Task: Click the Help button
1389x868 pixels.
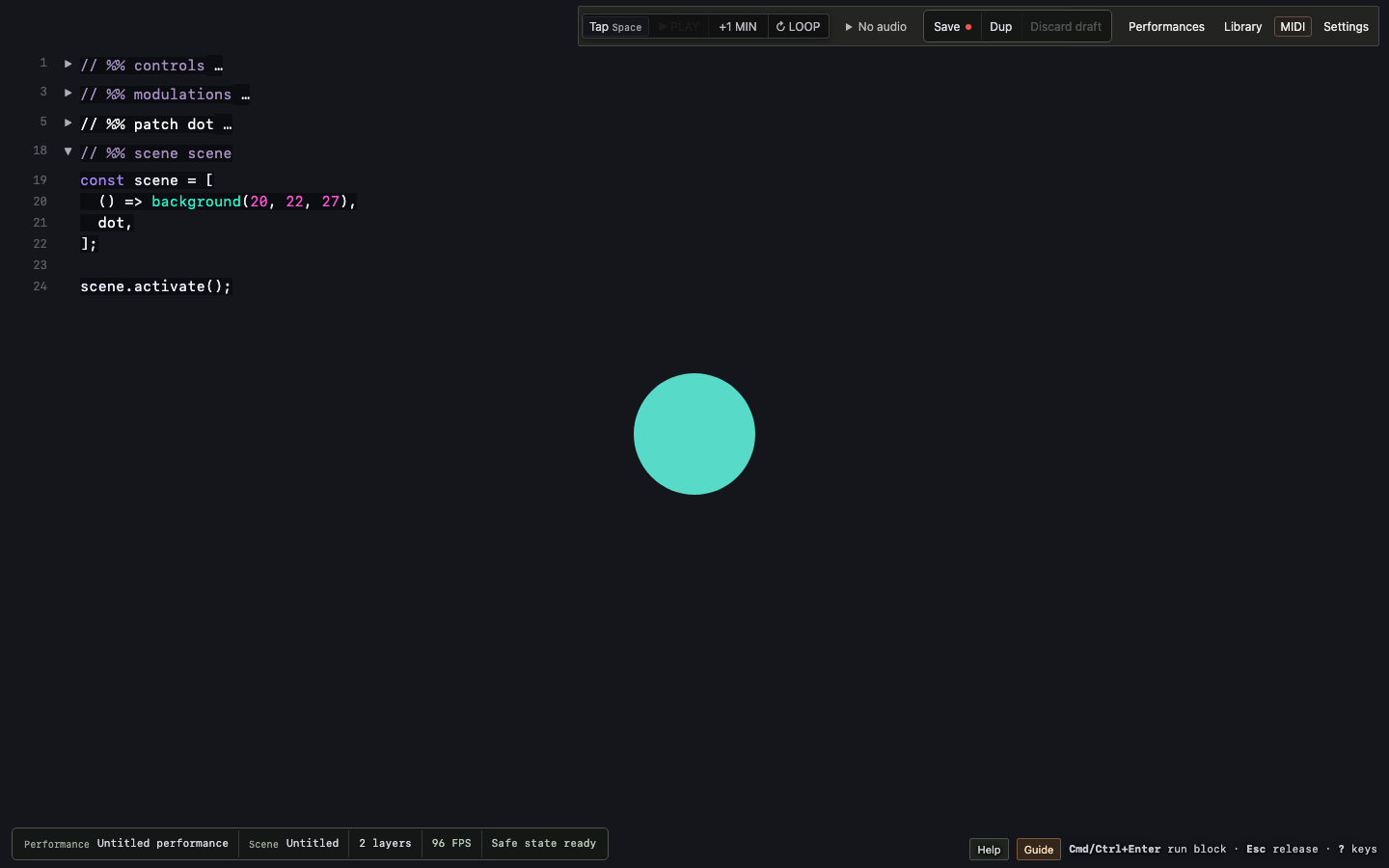Action: tap(989, 850)
